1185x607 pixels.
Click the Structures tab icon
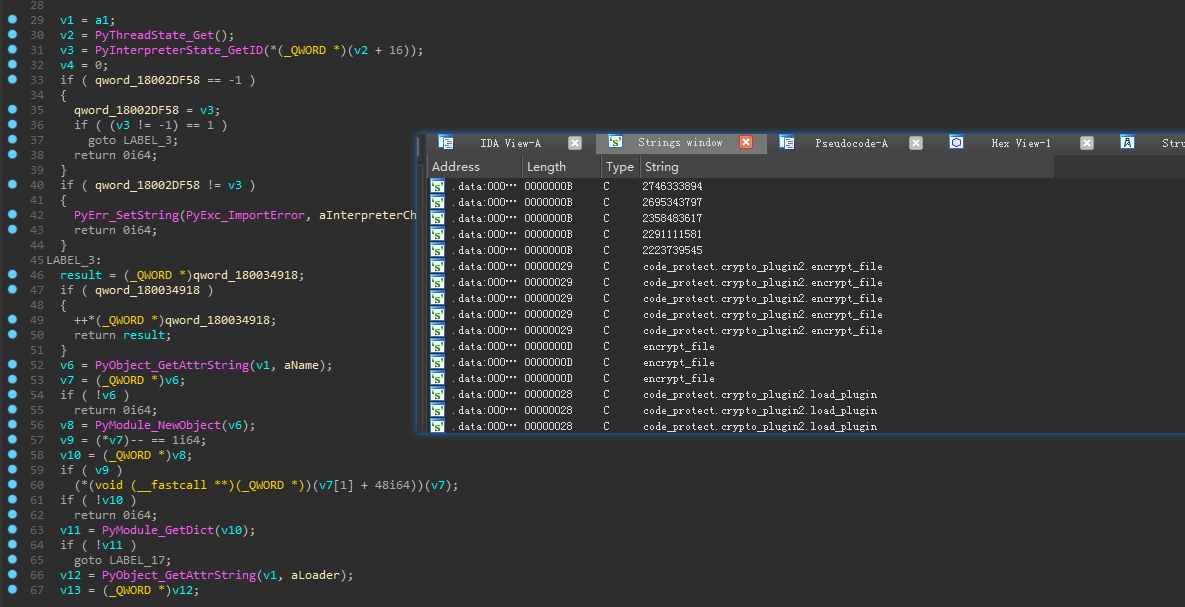(1127, 143)
